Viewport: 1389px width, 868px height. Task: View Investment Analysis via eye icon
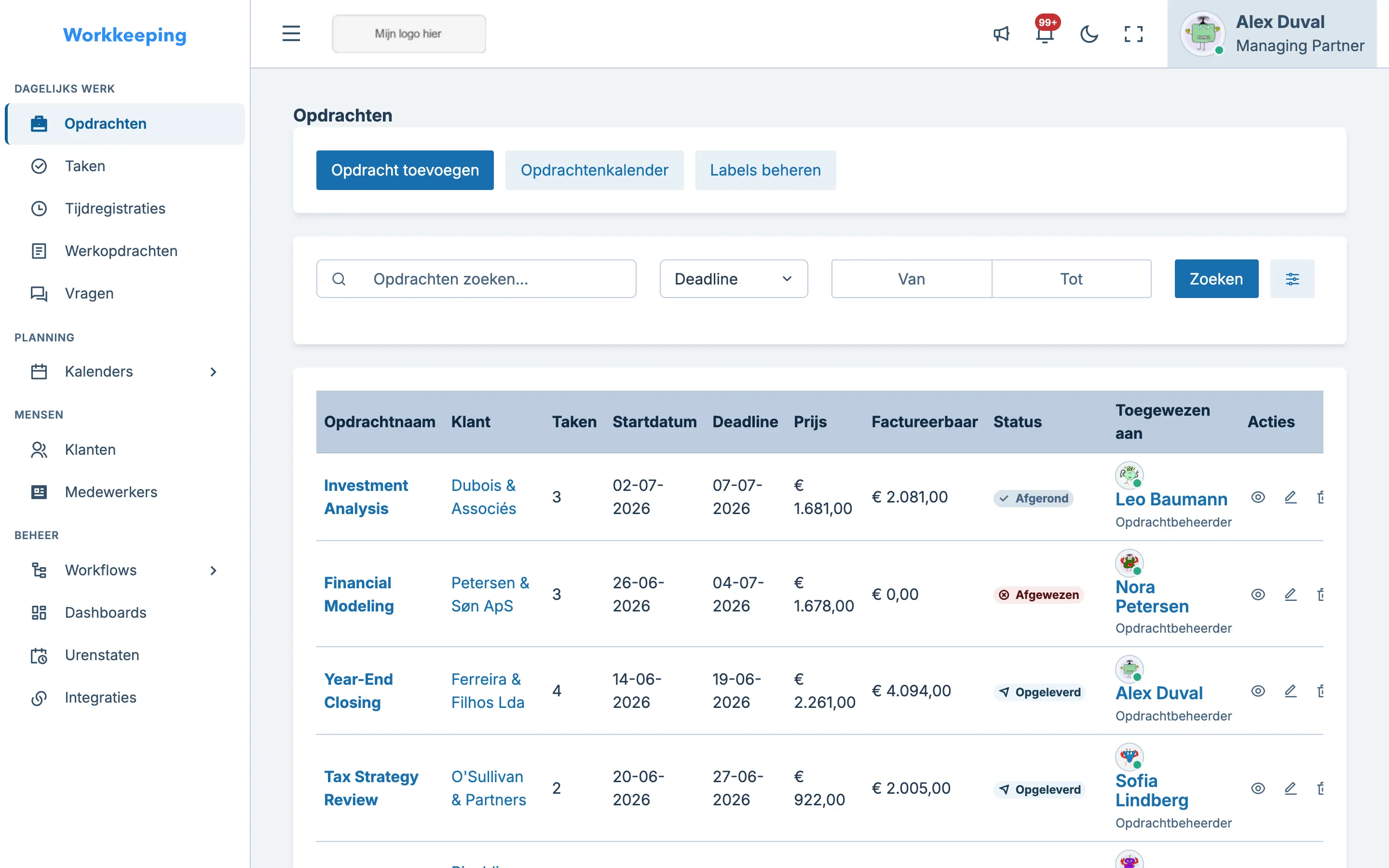click(x=1257, y=497)
